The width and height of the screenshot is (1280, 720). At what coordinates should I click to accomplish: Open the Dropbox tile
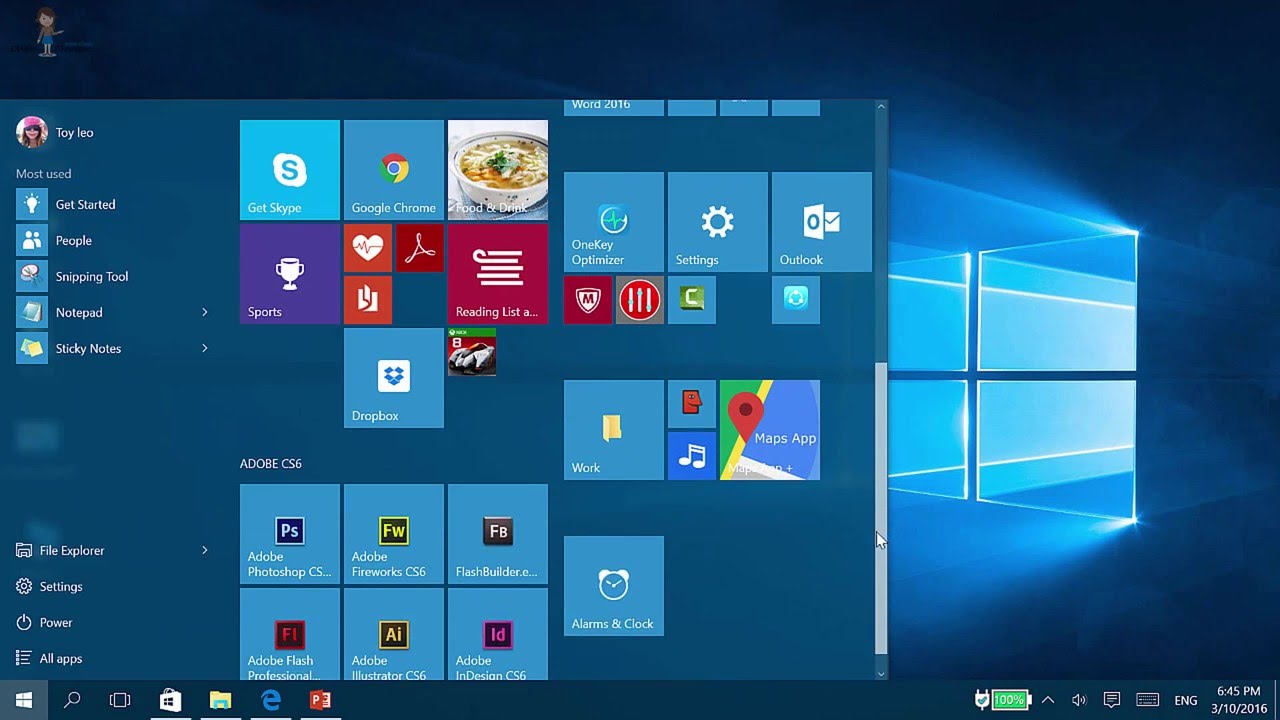pos(394,378)
